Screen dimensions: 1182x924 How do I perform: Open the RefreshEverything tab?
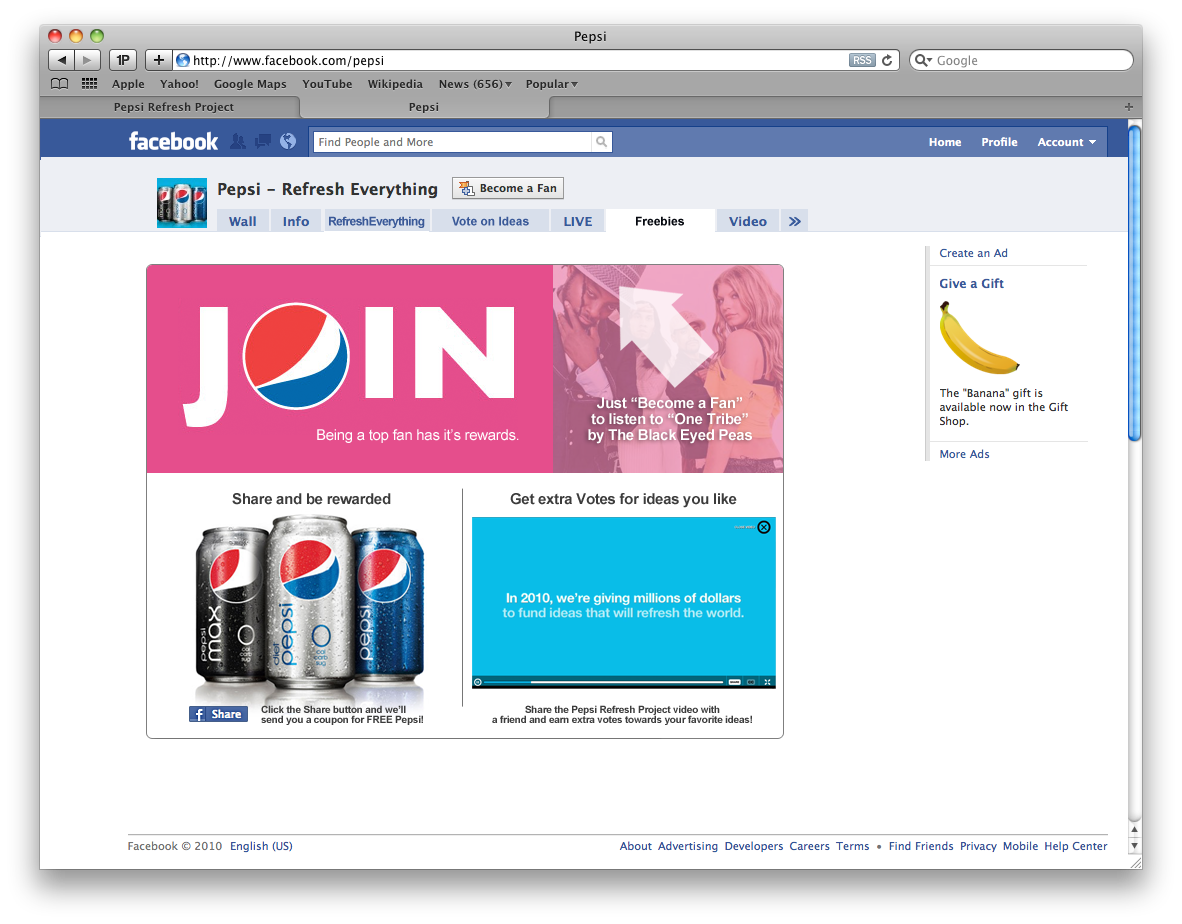pyautogui.click(x=376, y=221)
